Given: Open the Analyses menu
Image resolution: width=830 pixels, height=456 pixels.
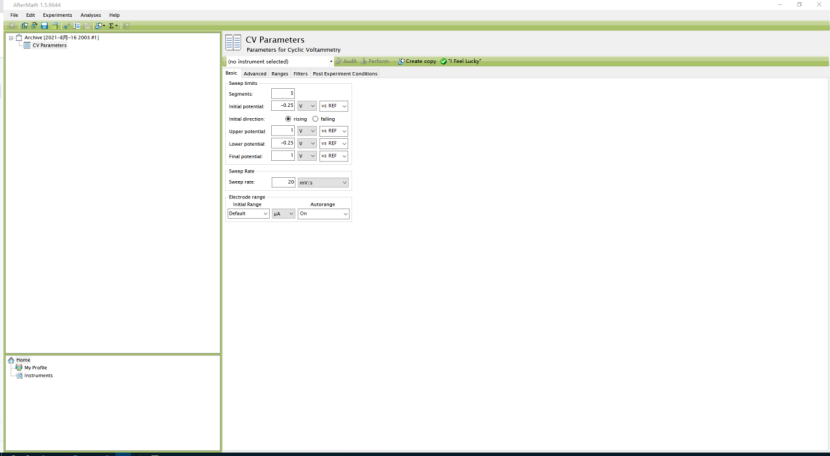Looking at the screenshot, I should coord(91,15).
